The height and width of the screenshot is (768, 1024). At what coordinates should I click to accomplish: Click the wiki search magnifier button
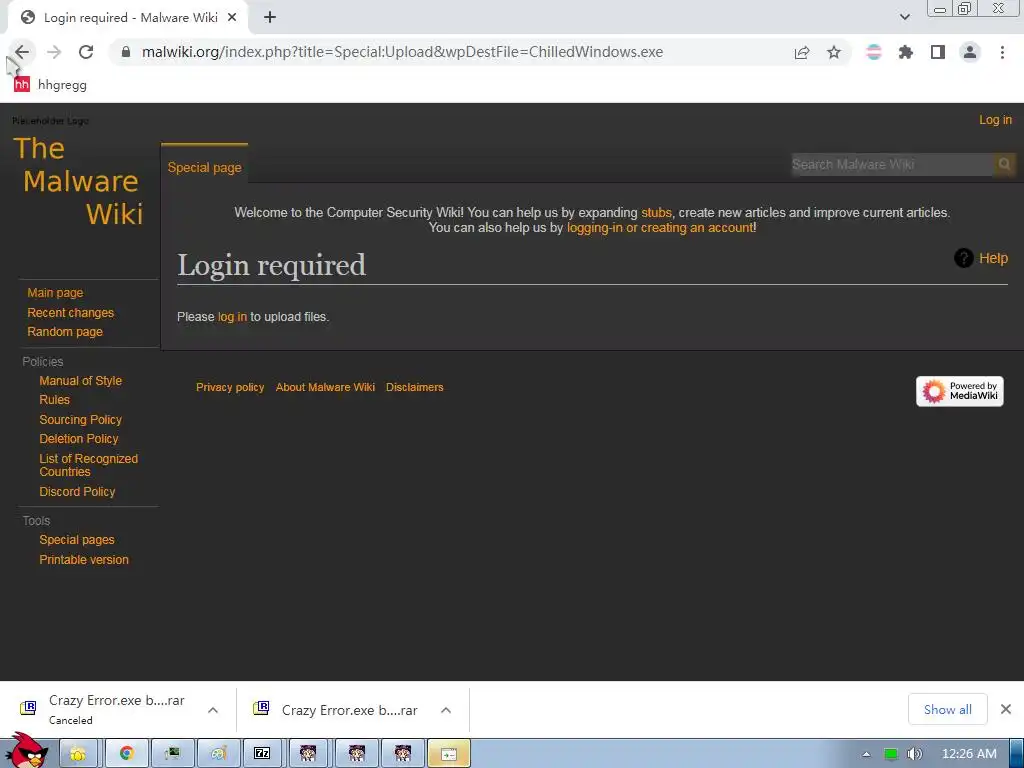1004,165
